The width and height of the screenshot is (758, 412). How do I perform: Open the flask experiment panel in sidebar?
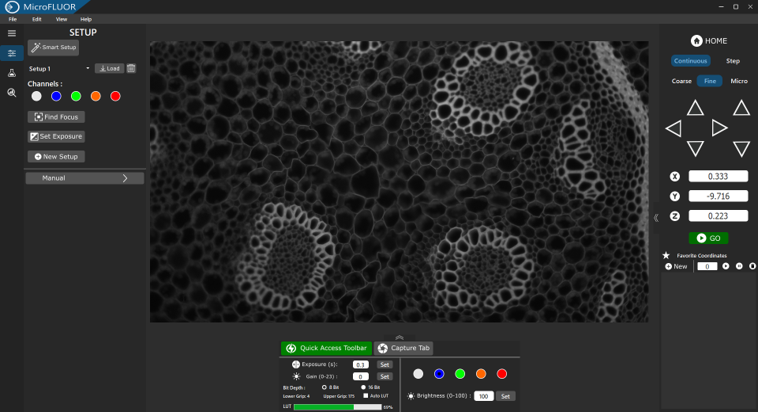tap(11, 73)
